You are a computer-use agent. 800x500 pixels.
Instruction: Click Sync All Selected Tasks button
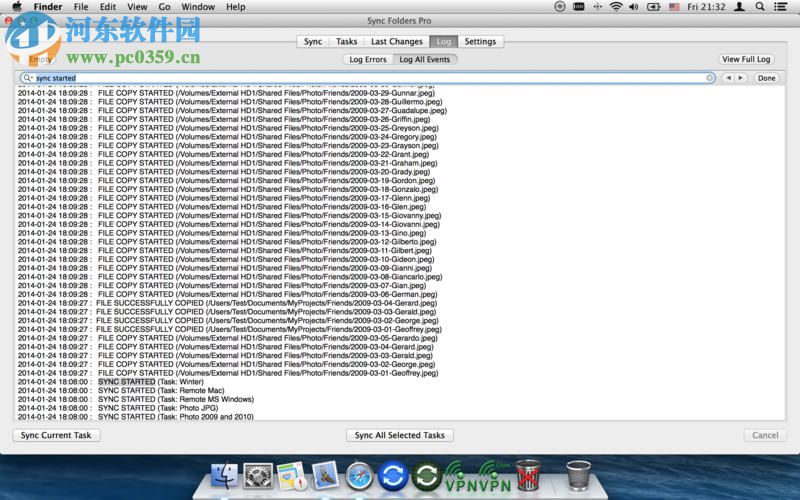tap(399, 435)
